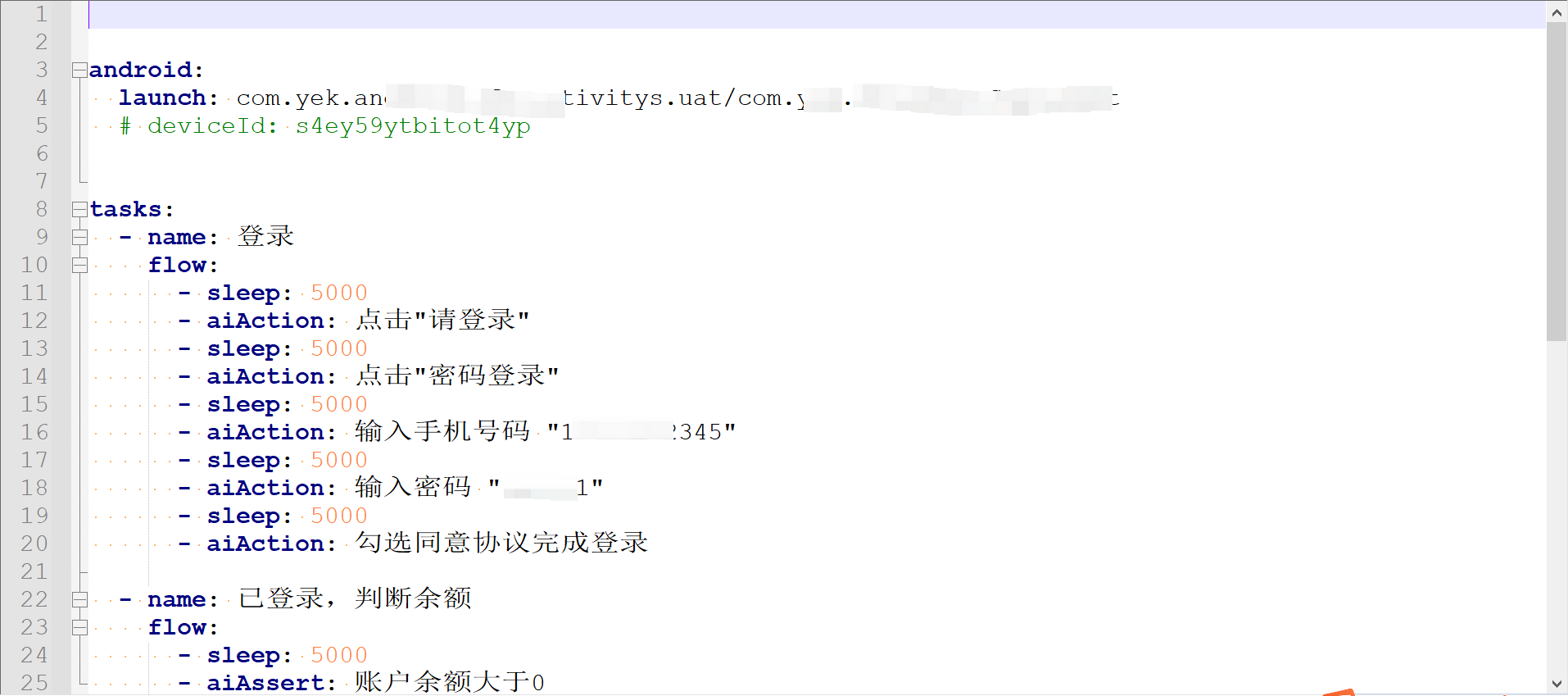Click the 5000 sleep value on line 11
This screenshot has width=1568, height=696.
click(x=339, y=293)
